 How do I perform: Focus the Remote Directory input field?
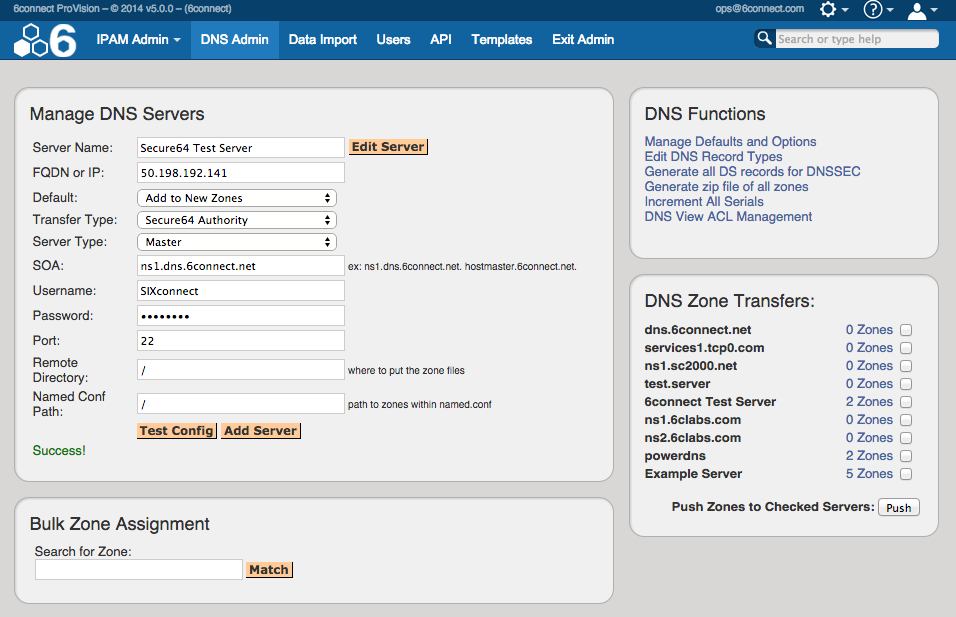pos(241,370)
